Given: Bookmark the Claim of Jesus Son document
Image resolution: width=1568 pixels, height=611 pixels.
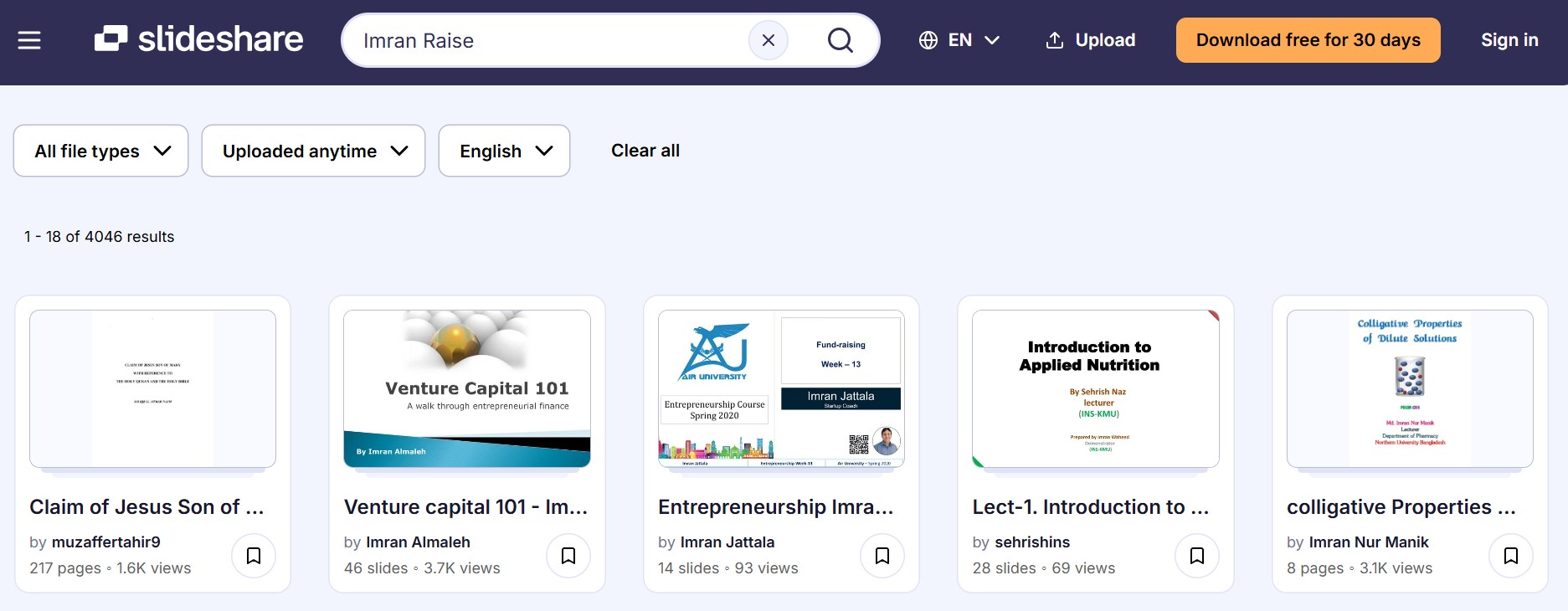Looking at the screenshot, I should [254, 556].
